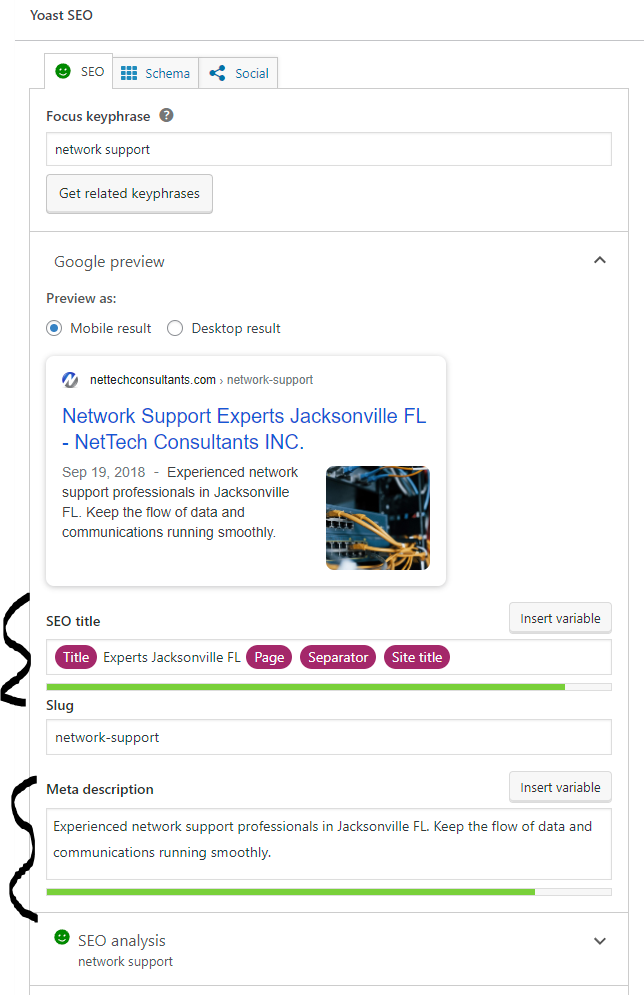Collapse the Google preview section
Screen dimensions: 644x995
600,259
